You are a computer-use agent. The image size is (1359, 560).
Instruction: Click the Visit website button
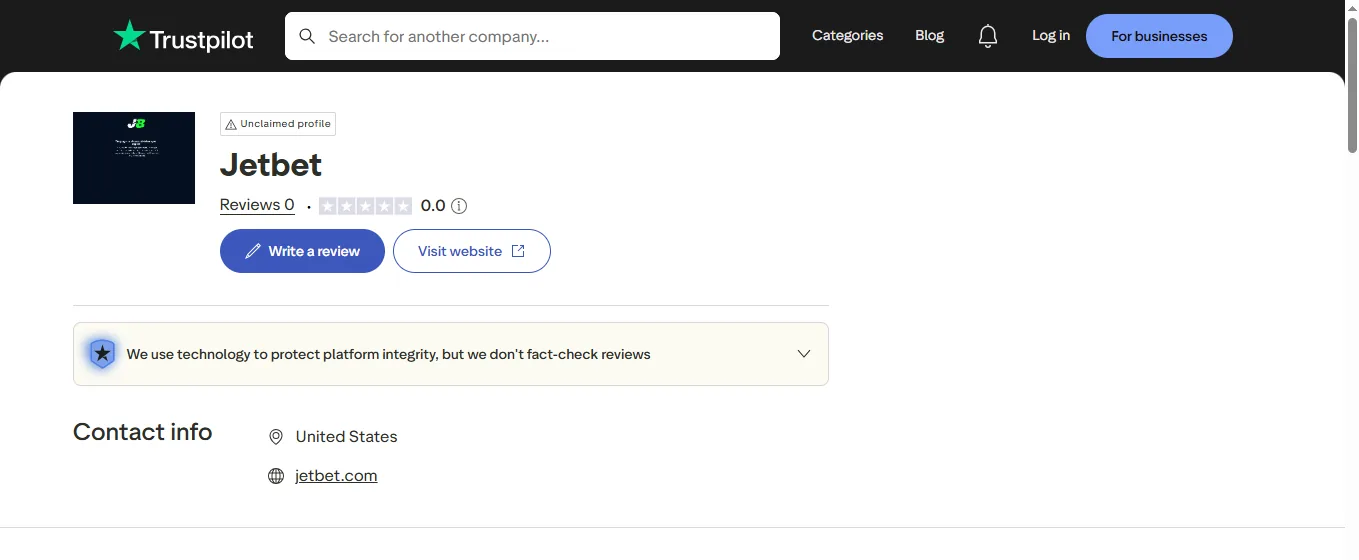pyautogui.click(x=472, y=251)
